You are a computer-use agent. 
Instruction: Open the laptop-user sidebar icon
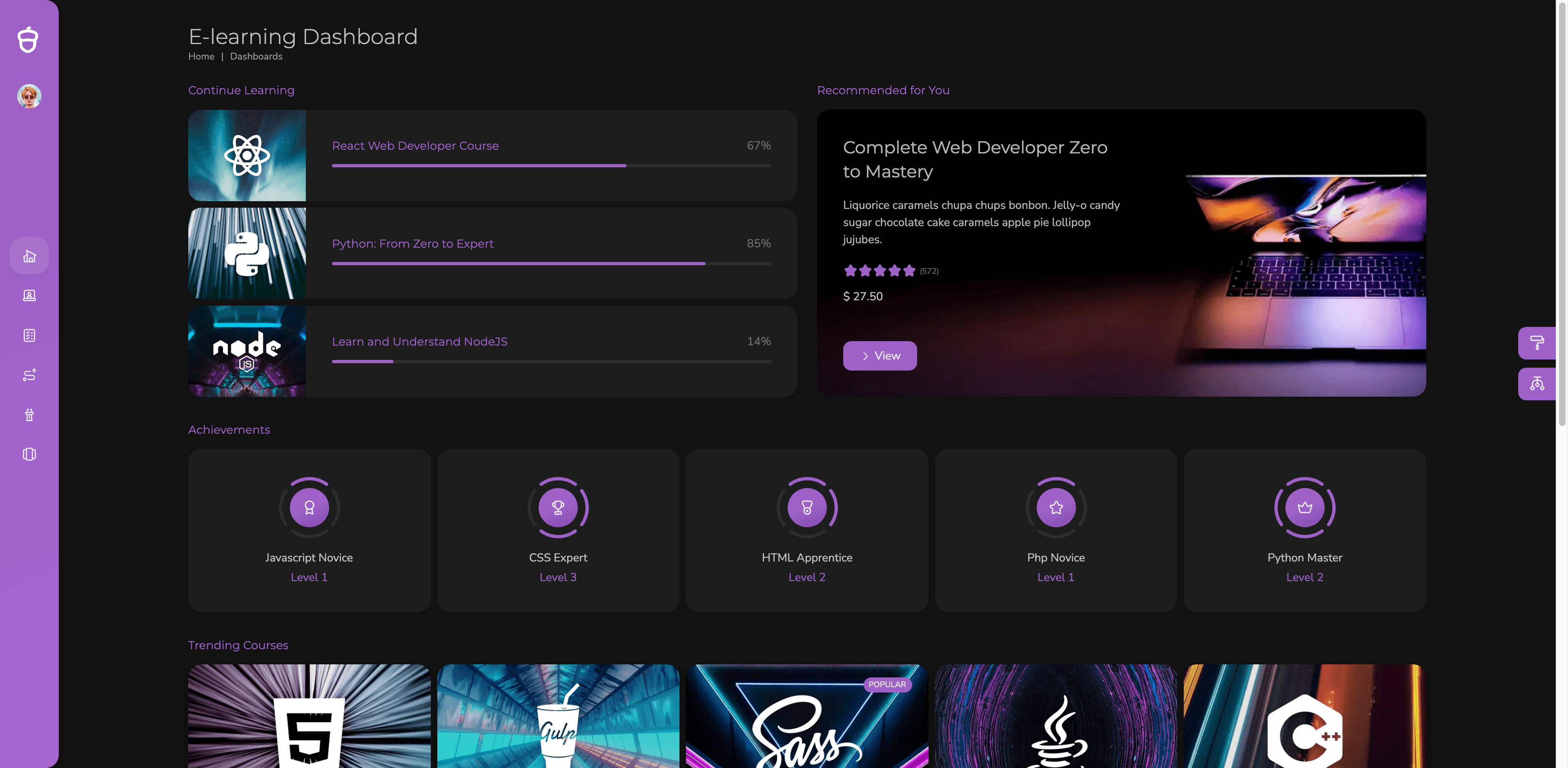click(x=29, y=295)
